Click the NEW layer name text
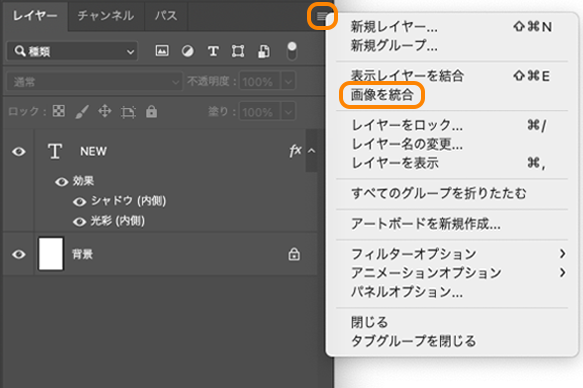This screenshot has height=388, width=583. tap(93, 151)
